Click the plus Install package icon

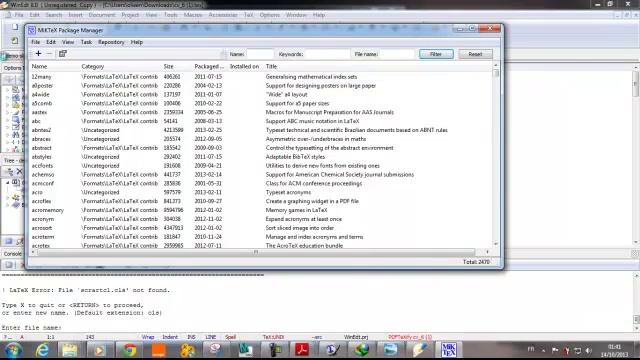point(38,53)
